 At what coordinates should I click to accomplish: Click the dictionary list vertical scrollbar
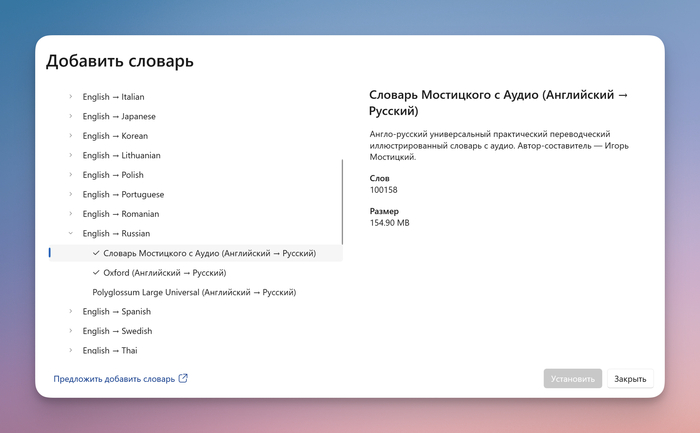pos(343,200)
